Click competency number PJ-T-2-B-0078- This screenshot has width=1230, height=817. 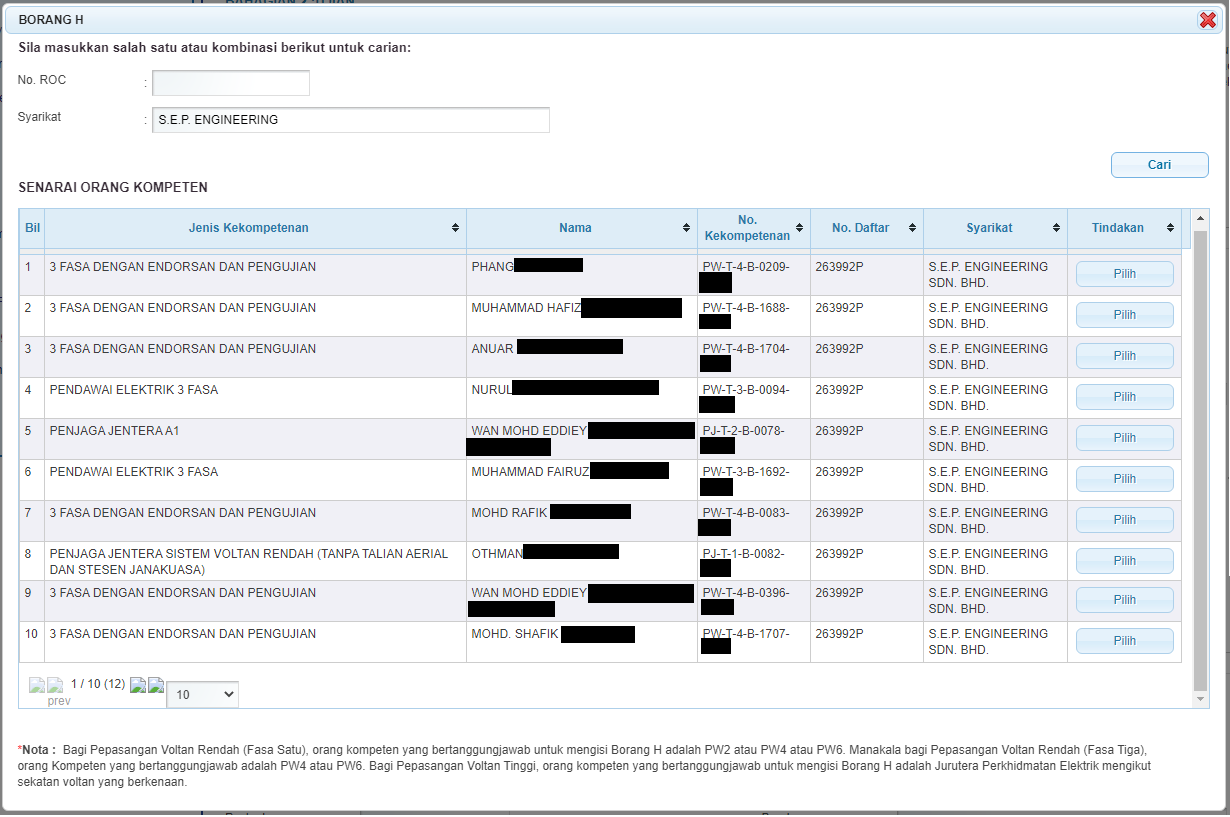coord(743,431)
